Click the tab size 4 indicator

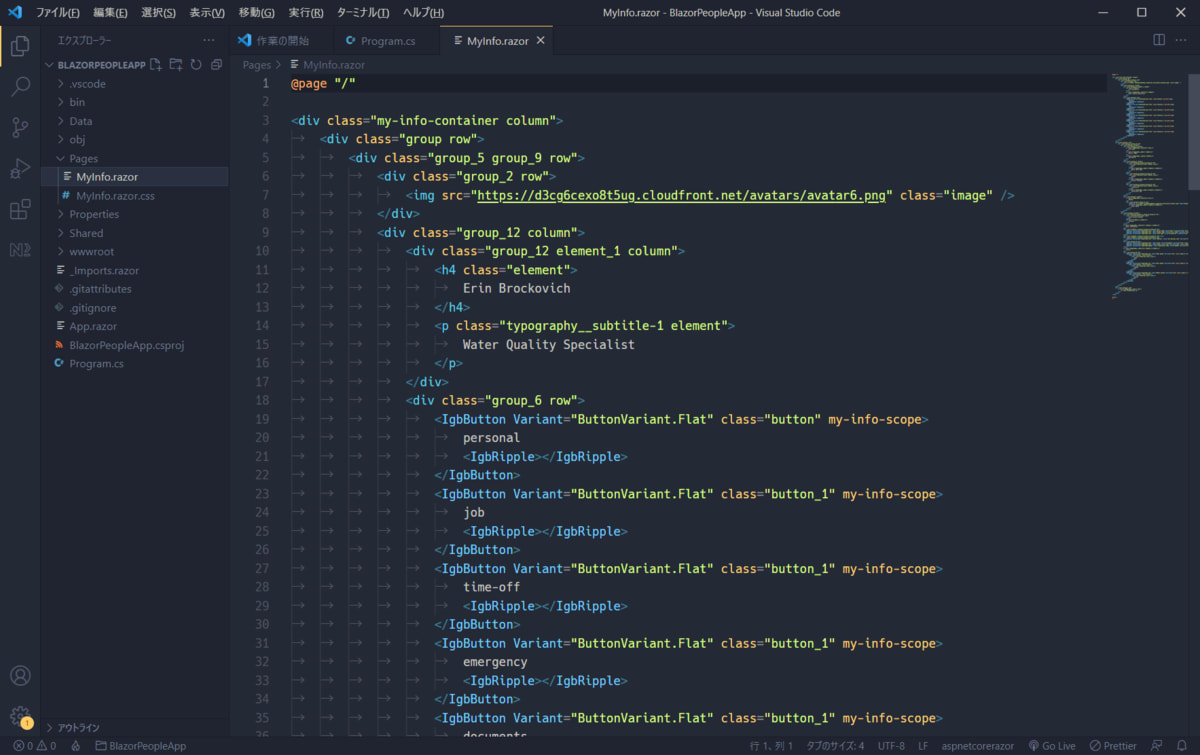click(x=836, y=746)
